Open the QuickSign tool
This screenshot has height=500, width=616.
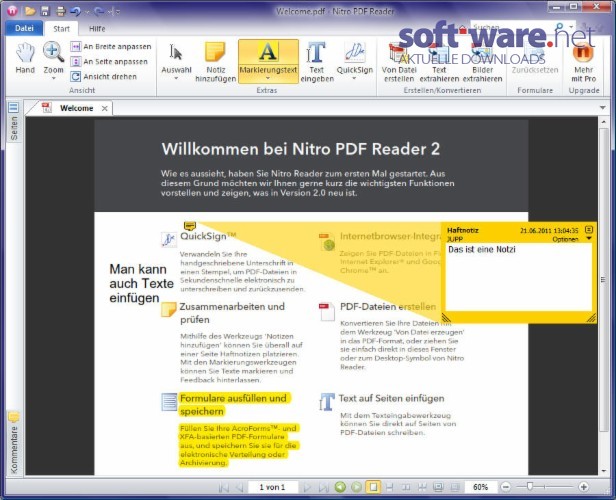point(354,57)
